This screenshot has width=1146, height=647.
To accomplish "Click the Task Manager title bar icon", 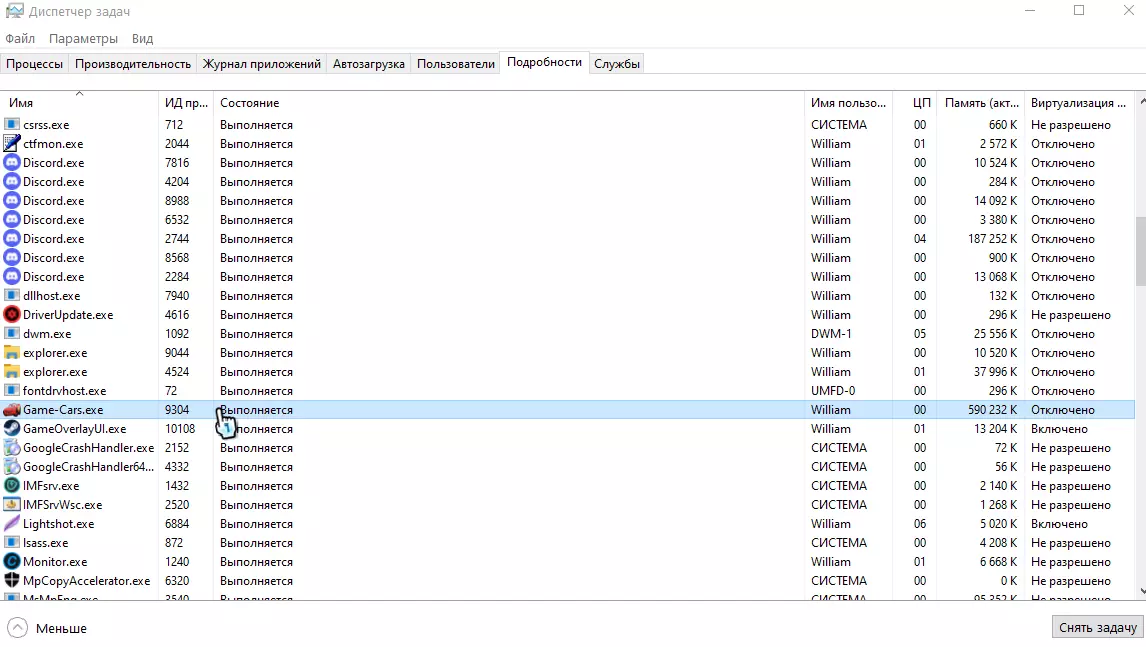I will pyautogui.click(x=15, y=11).
